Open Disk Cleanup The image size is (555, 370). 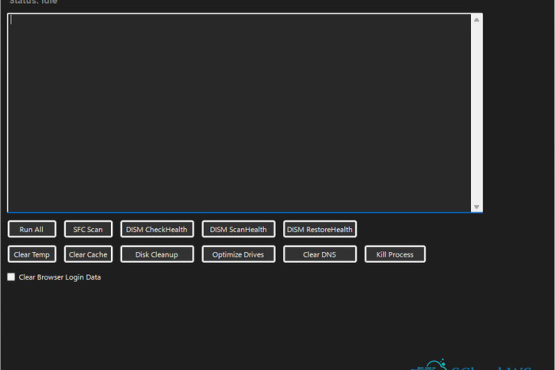tap(157, 254)
